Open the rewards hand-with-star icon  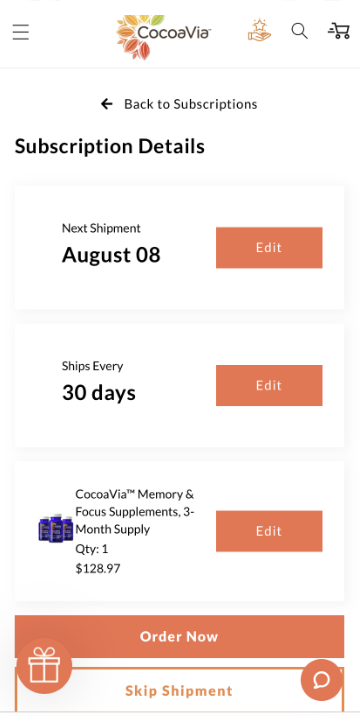[x=259, y=30]
